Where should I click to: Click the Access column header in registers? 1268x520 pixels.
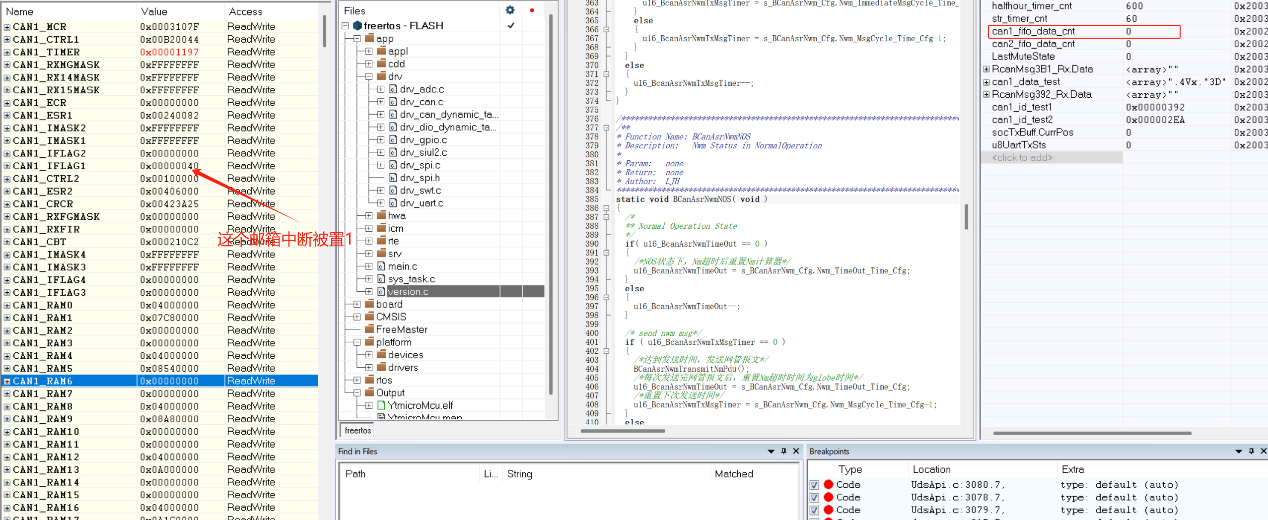point(270,11)
